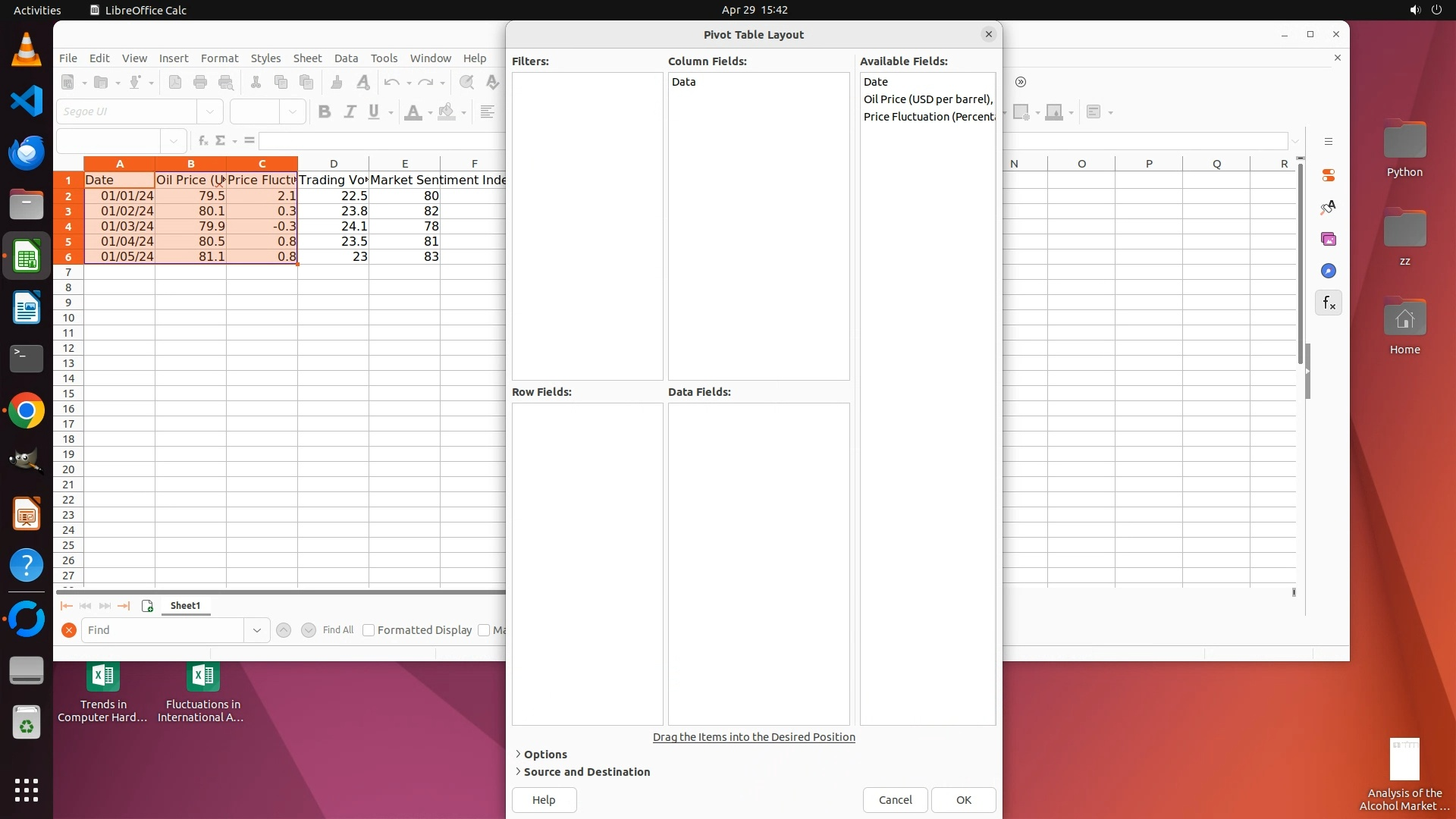Switch to the Sheet1 tab

point(185,606)
